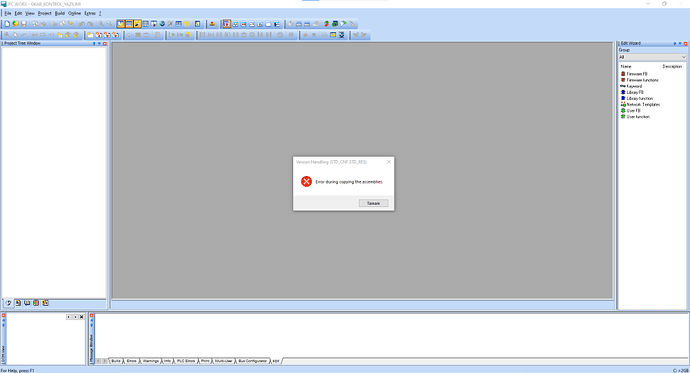
Task: Open the Extras menu
Action: coord(90,13)
